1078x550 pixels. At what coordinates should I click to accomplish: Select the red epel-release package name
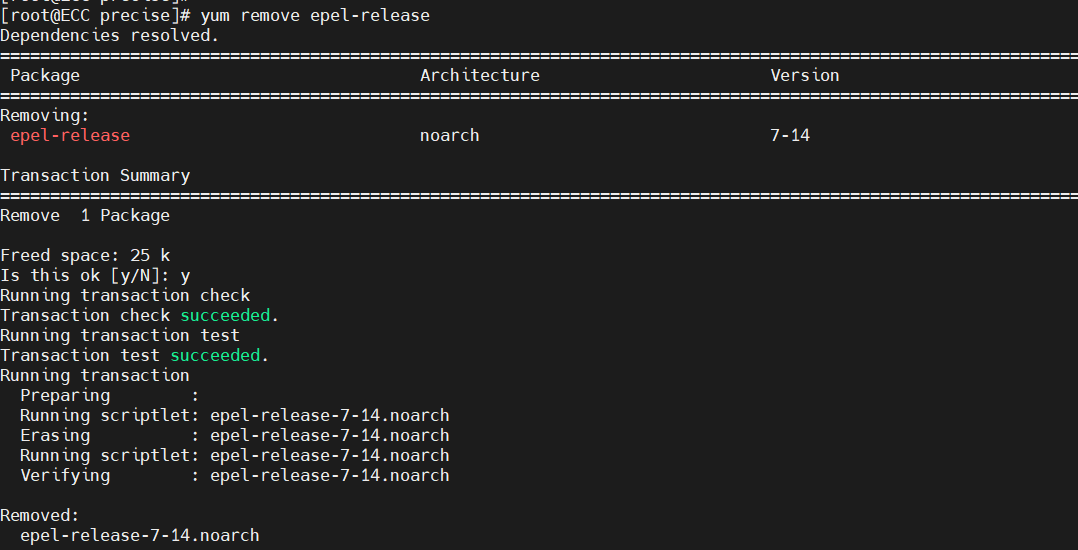point(70,135)
